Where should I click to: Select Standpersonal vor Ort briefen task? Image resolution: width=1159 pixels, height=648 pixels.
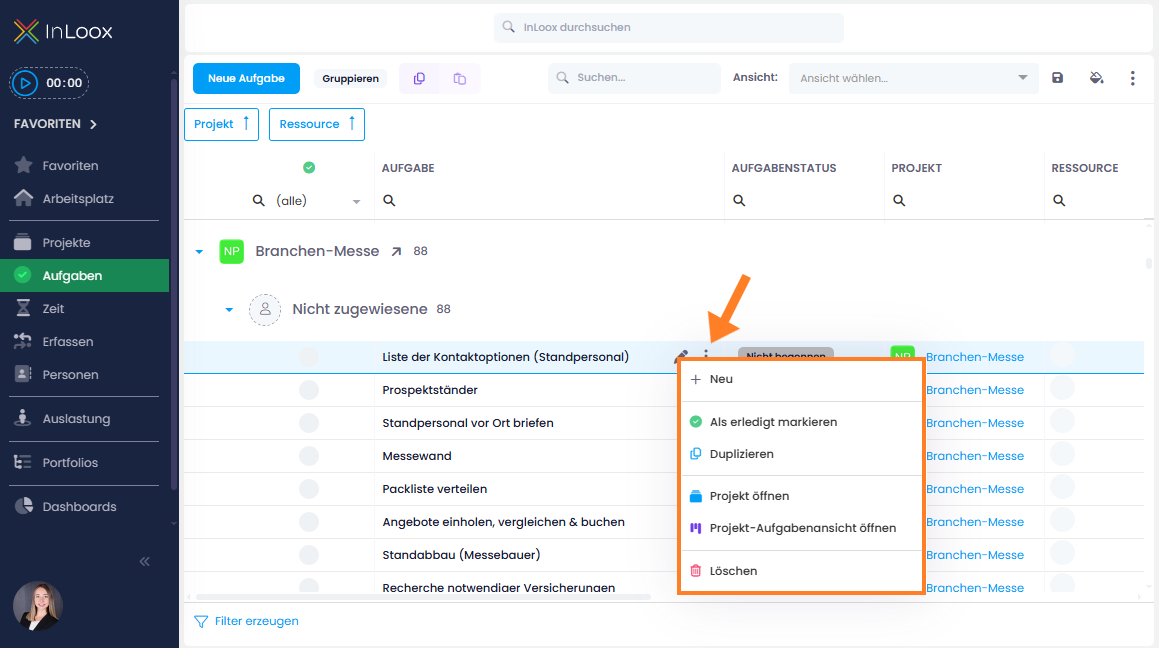coord(468,423)
